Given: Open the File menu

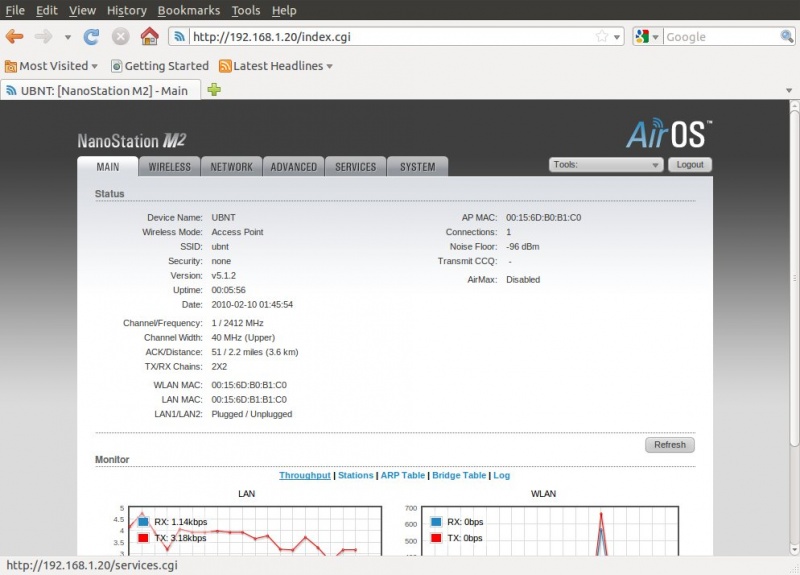Looking at the screenshot, I should point(15,10).
